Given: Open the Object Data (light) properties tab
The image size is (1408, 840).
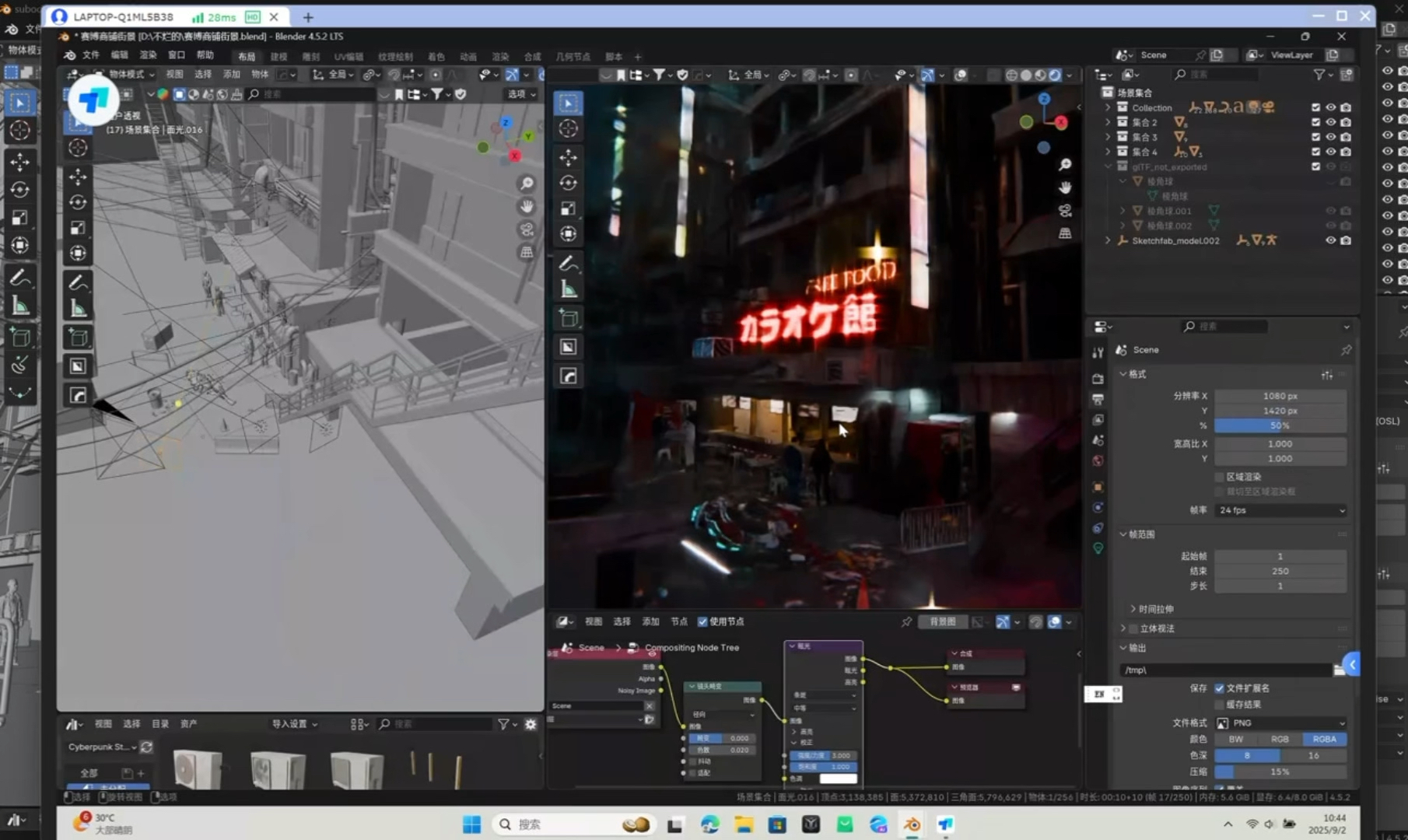Looking at the screenshot, I should (x=1098, y=548).
